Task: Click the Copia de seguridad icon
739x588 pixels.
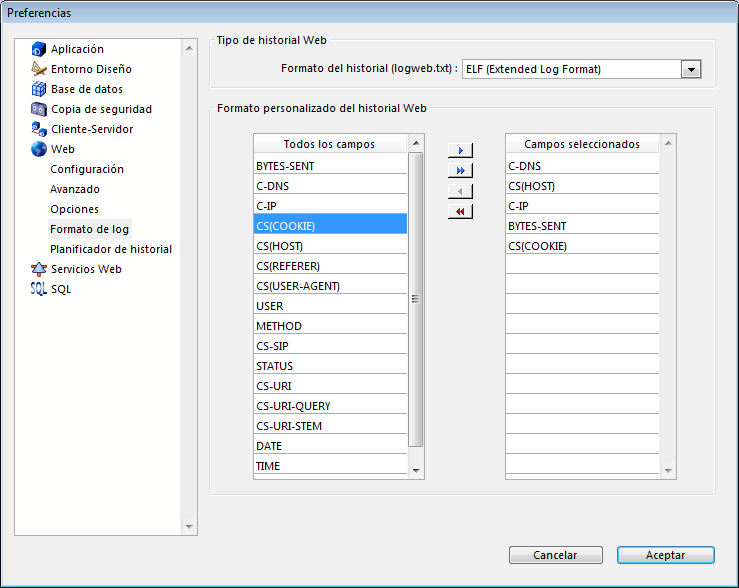Action: click(x=39, y=109)
